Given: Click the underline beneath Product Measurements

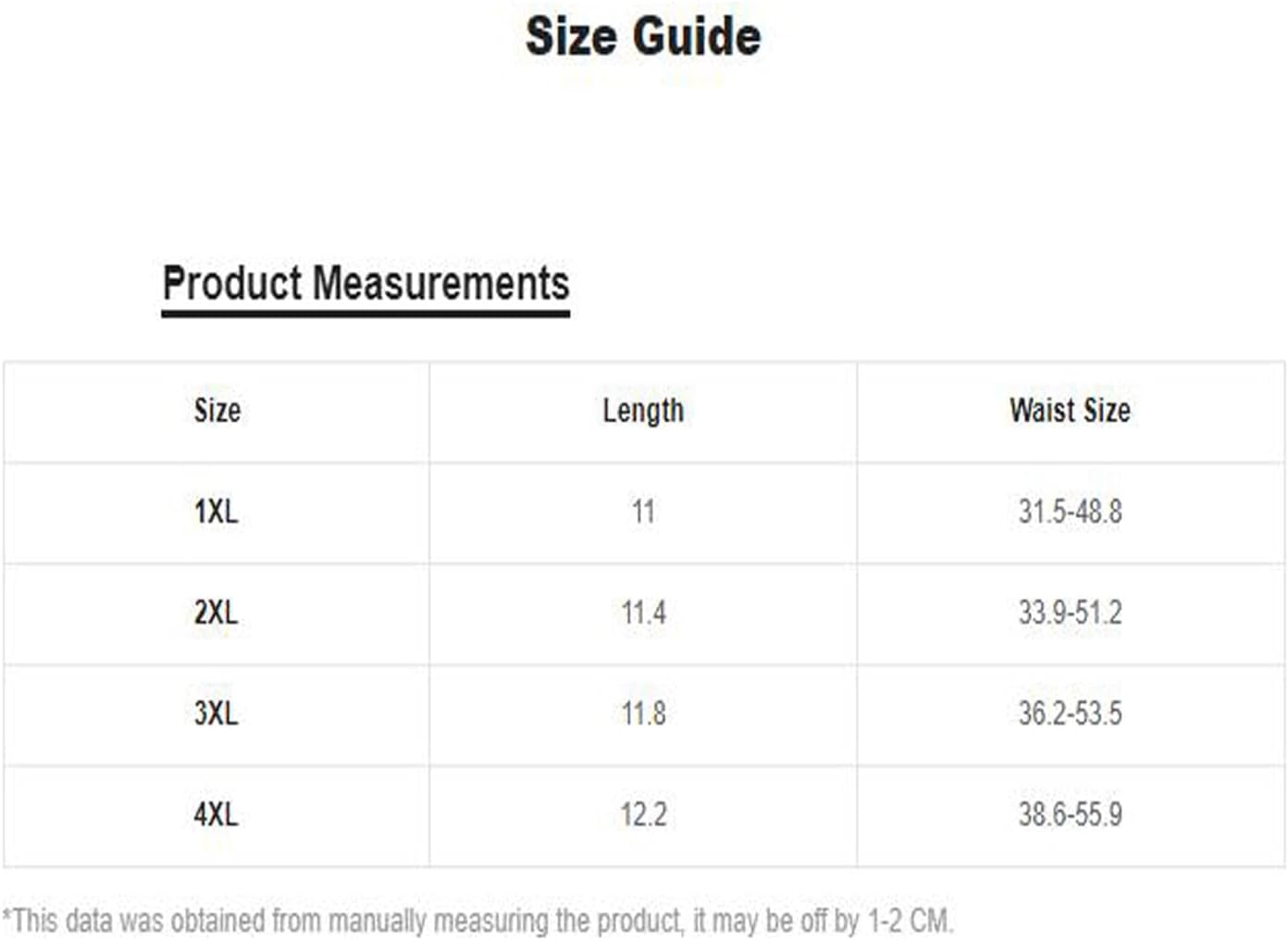Looking at the screenshot, I should 365,314.
